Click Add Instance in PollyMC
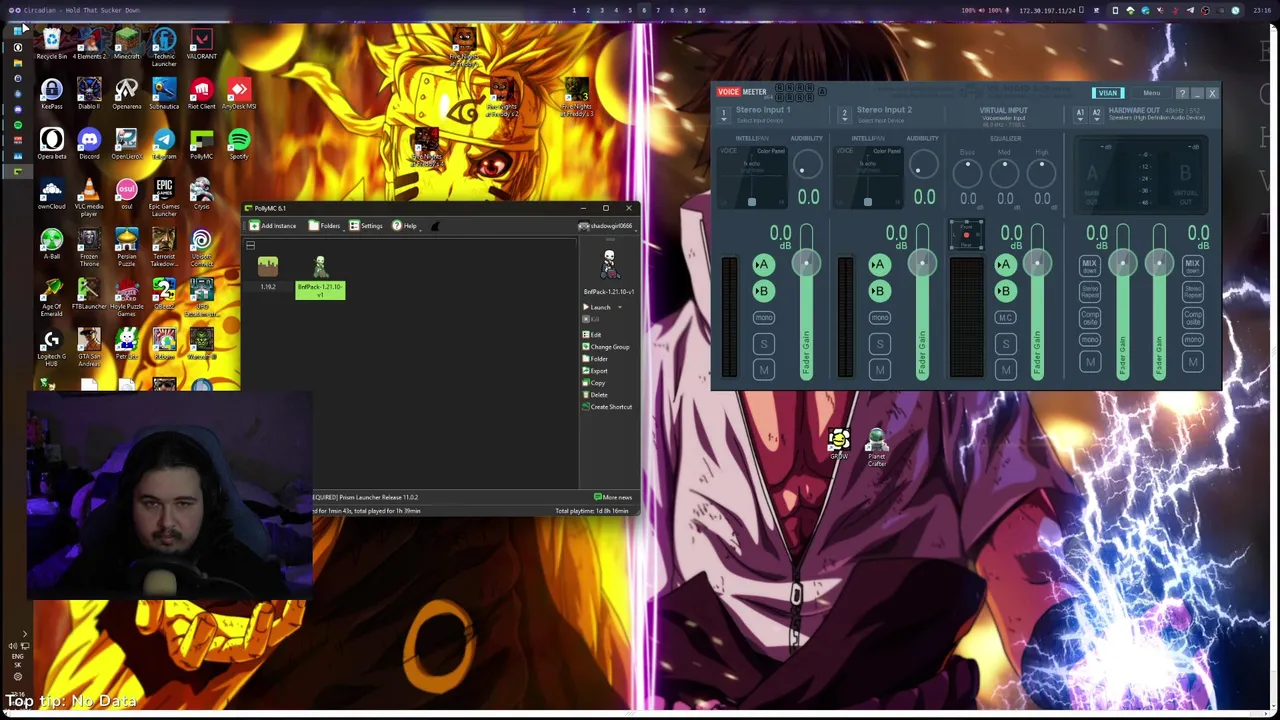This screenshot has height=720, width=1280. [273, 226]
